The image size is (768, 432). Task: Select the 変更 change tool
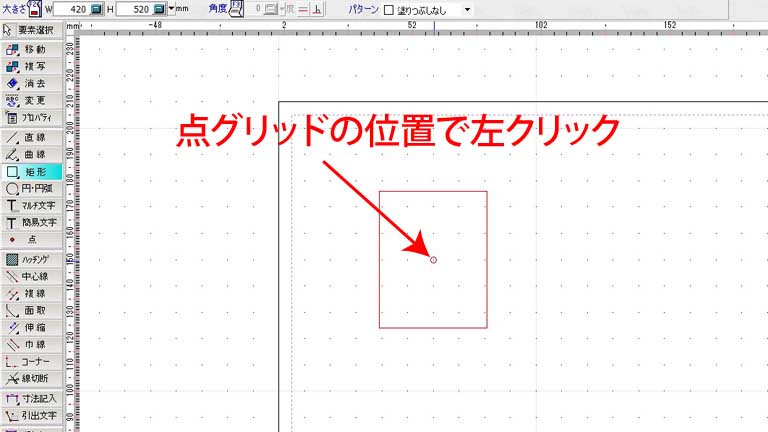coord(32,101)
